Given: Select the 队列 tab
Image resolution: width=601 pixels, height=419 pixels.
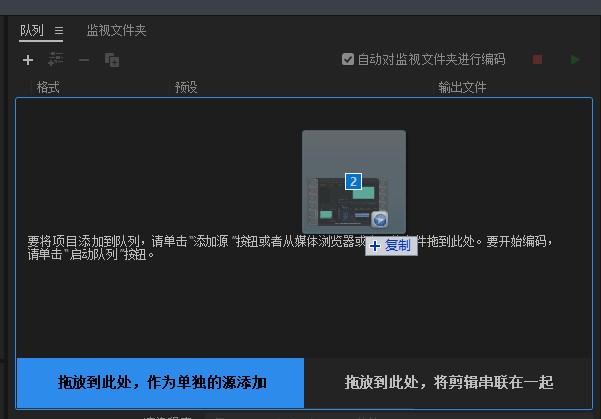Looking at the screenshot, I should click(32, 30).
